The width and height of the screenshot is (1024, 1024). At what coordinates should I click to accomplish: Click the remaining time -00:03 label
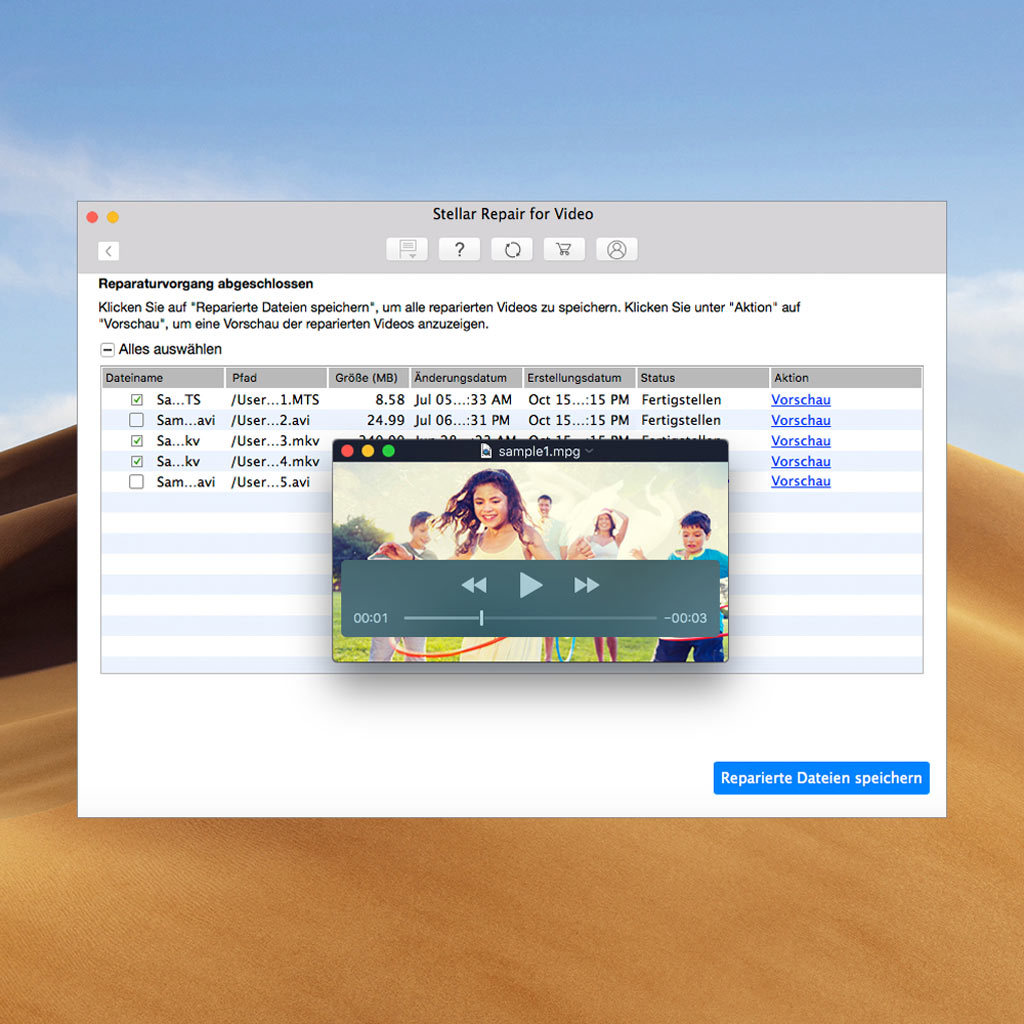[x=685, y=618]
